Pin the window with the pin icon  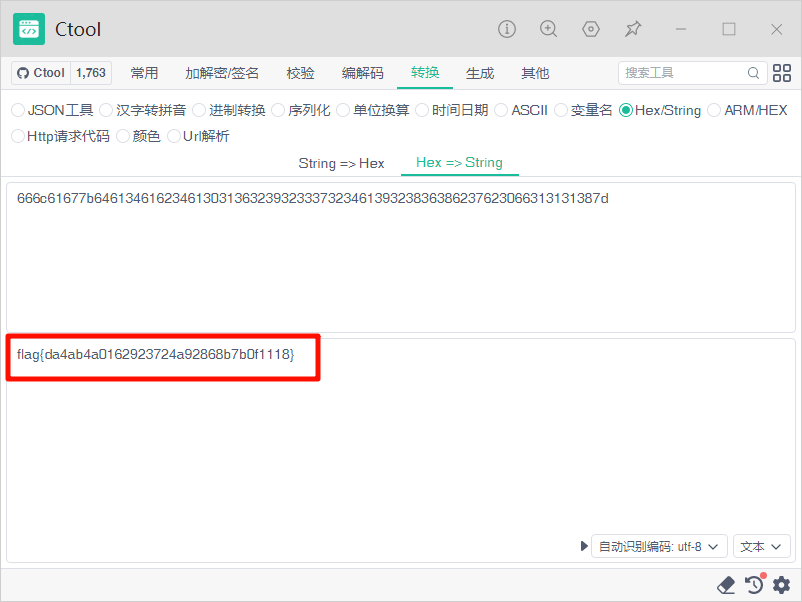pos(633,29)
